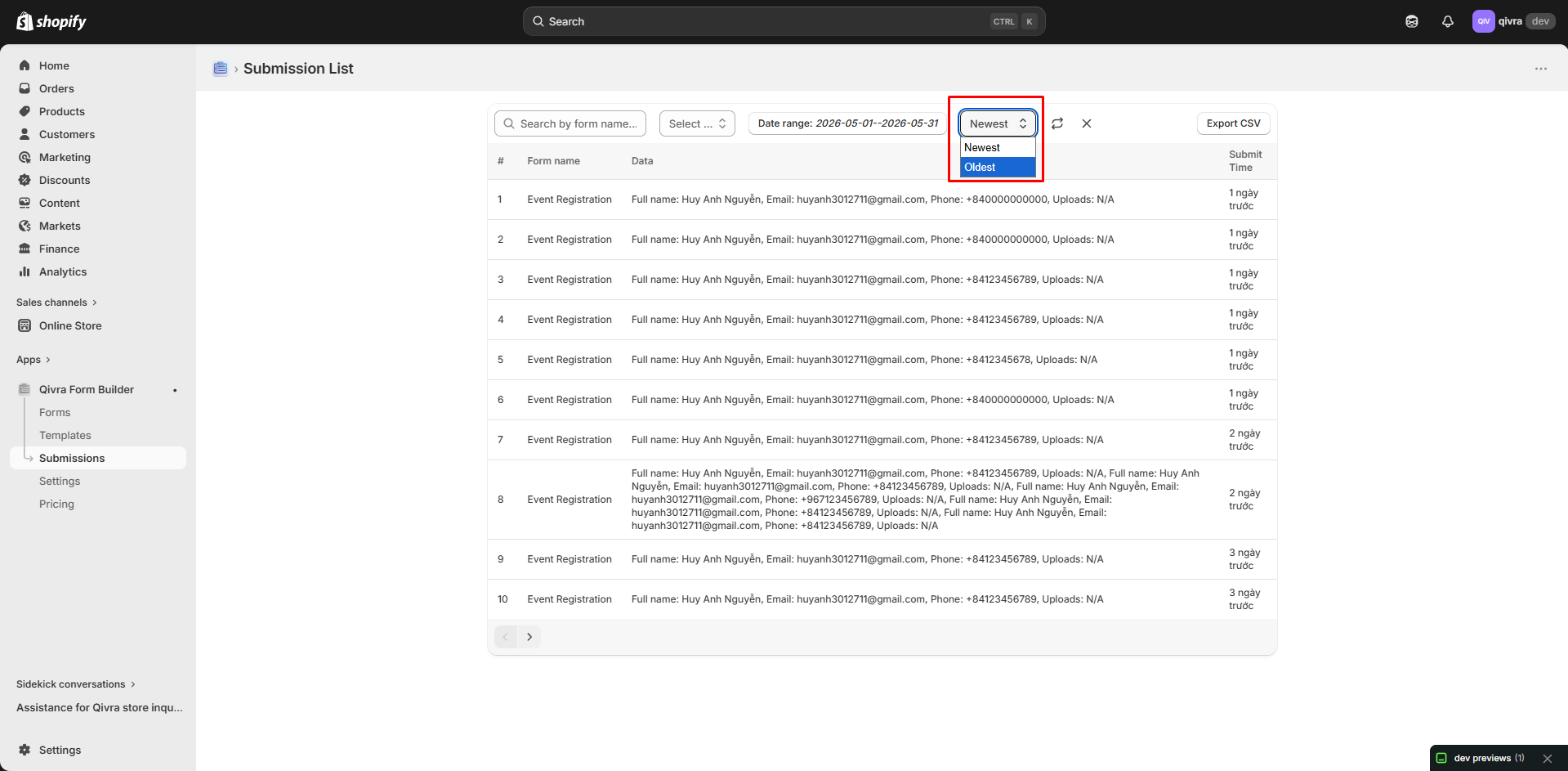Click the dev previews icon

pos(1442,758)
